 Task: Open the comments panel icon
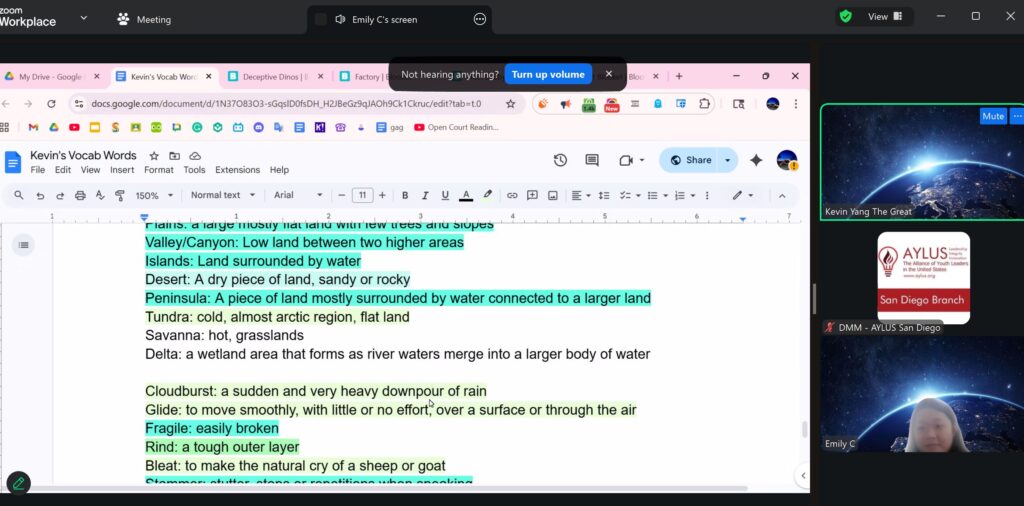click(x=592, y=160)
